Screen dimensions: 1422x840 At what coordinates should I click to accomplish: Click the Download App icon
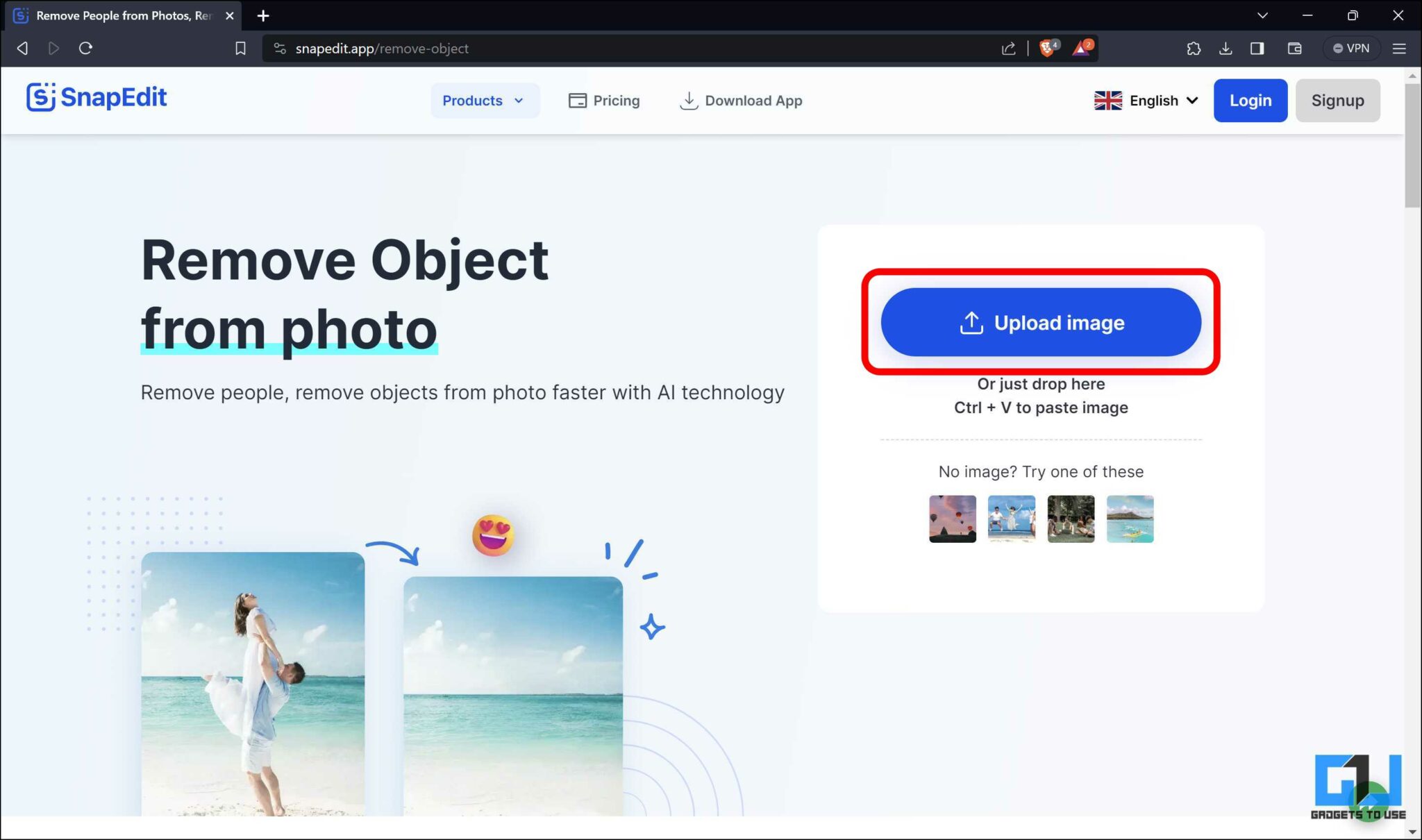coord(688,100)
